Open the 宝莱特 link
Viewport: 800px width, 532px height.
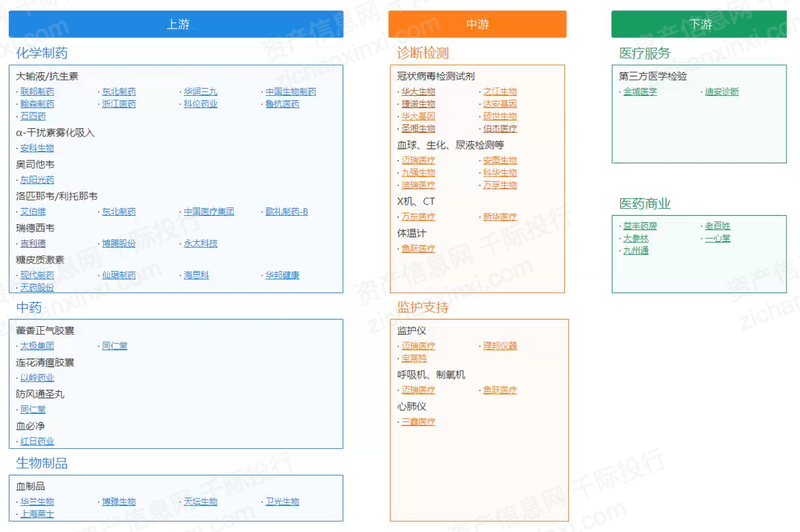(414, 358)
